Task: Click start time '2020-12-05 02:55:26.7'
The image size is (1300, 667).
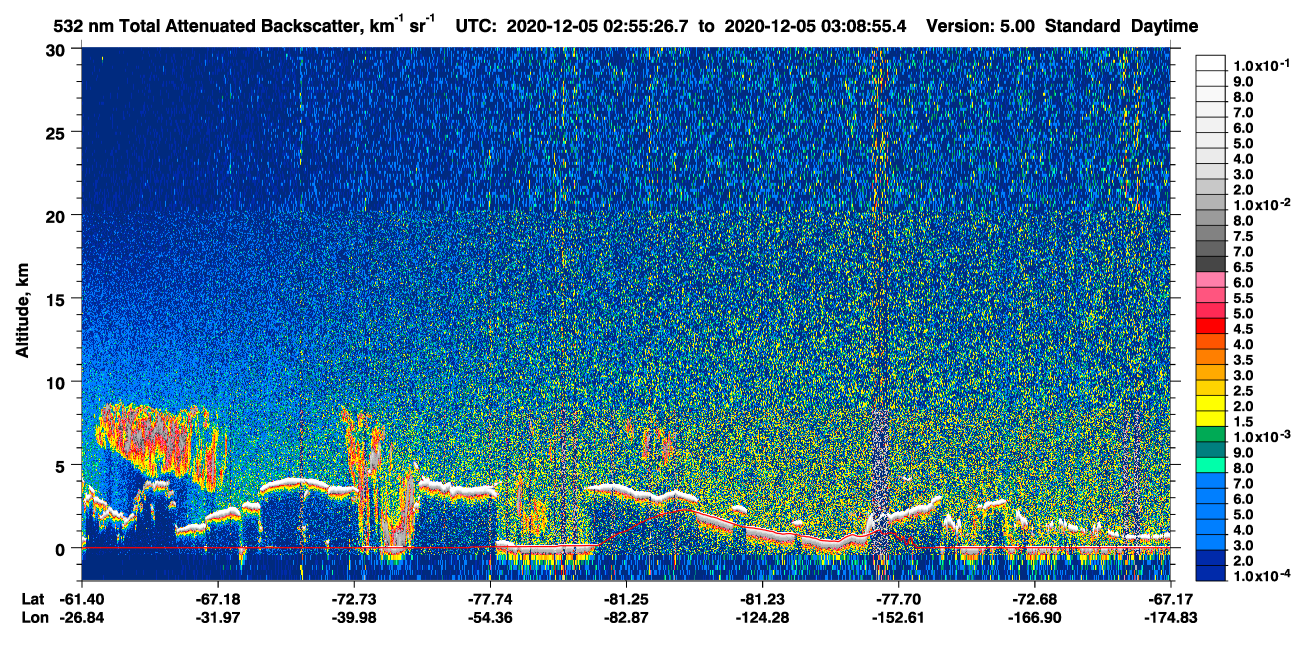Action: pos(598,26)
